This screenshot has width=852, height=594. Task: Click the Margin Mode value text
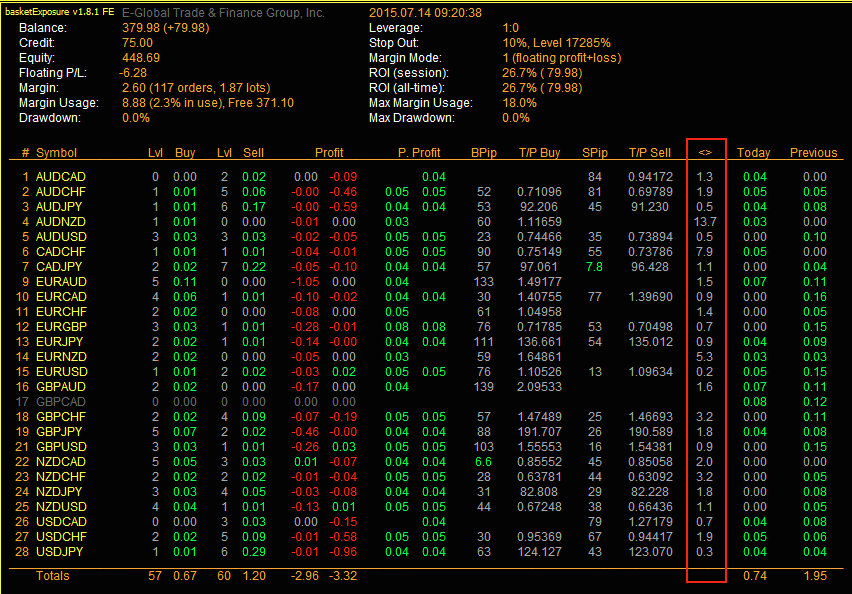561,58
